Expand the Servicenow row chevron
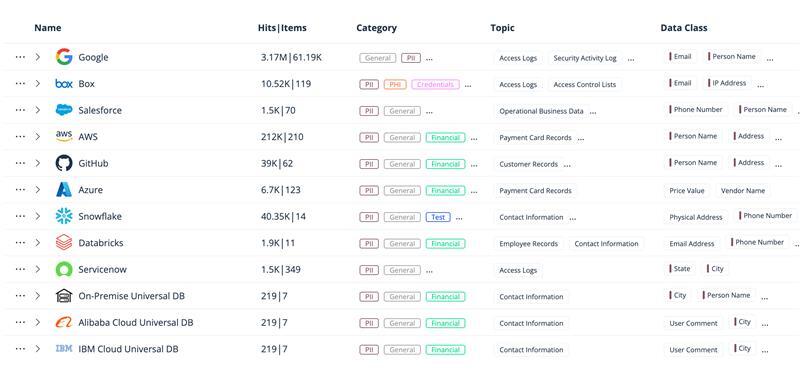This screenshot has height=372, width=800. point(38,269)
